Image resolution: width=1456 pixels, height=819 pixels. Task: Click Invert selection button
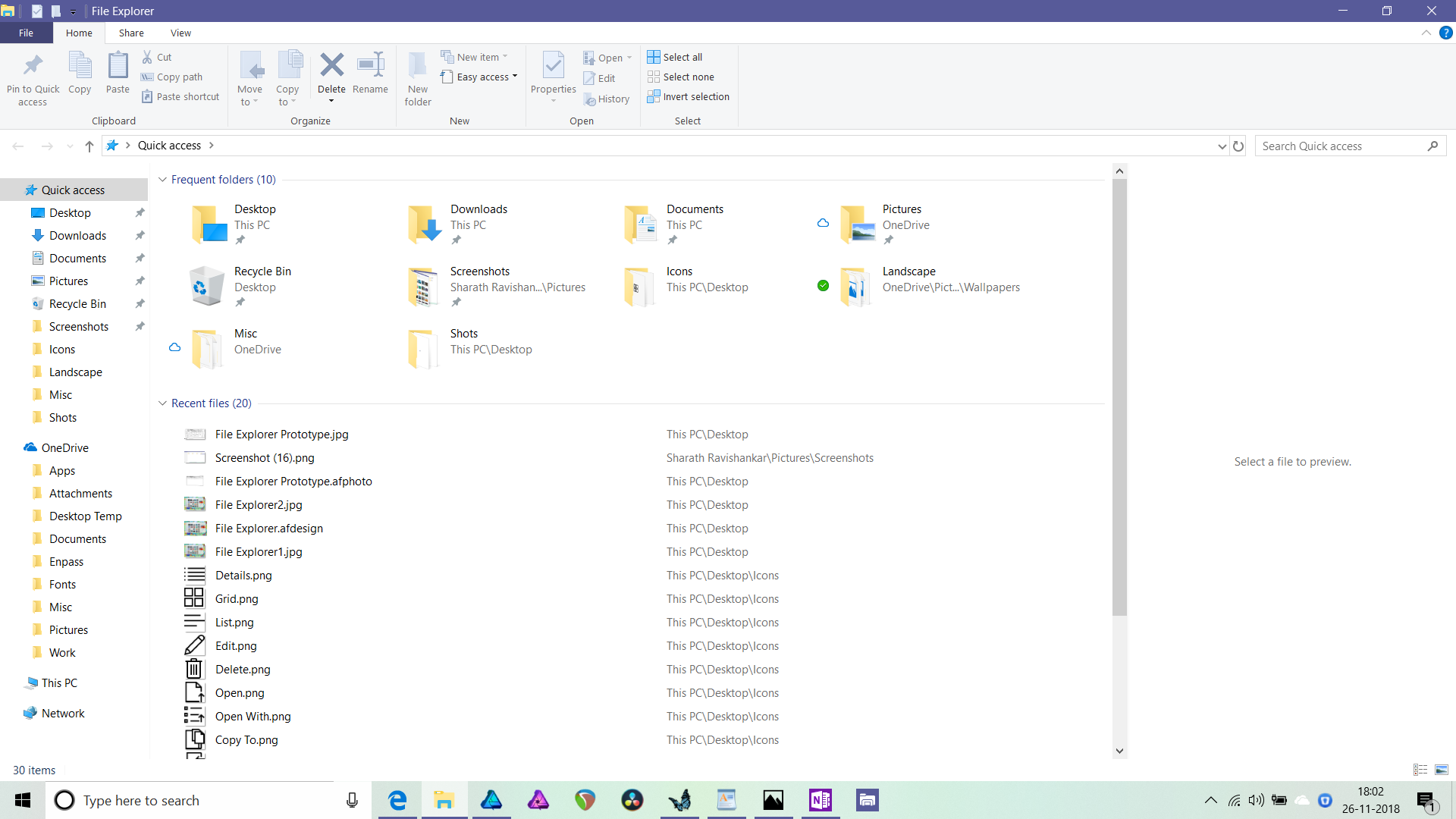coord(688,96)
